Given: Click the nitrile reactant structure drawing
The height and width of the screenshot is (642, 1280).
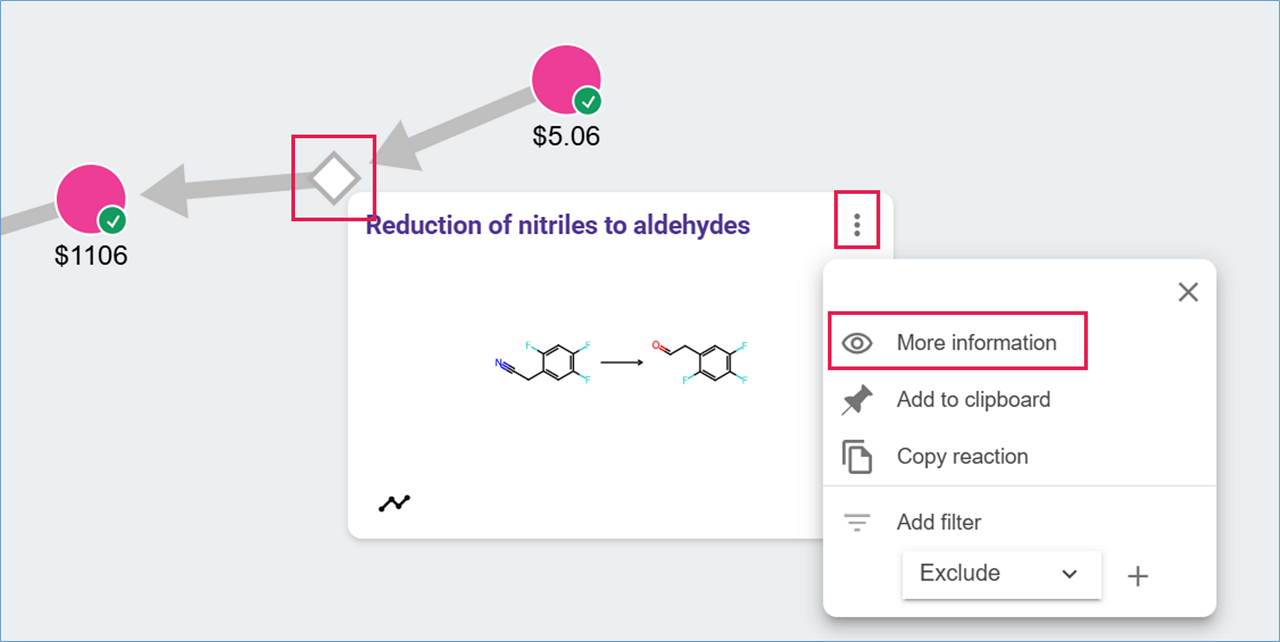Looking at the screenshot, I should [543, 362].
